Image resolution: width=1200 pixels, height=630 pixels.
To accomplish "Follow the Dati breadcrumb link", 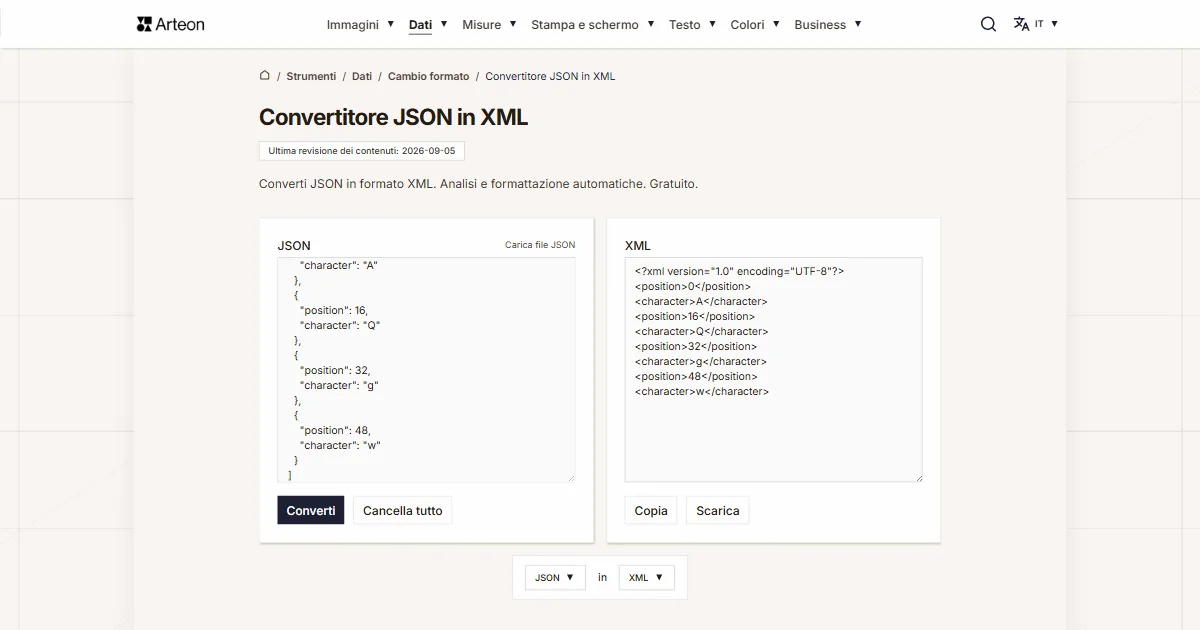I will tap(362, 76).
